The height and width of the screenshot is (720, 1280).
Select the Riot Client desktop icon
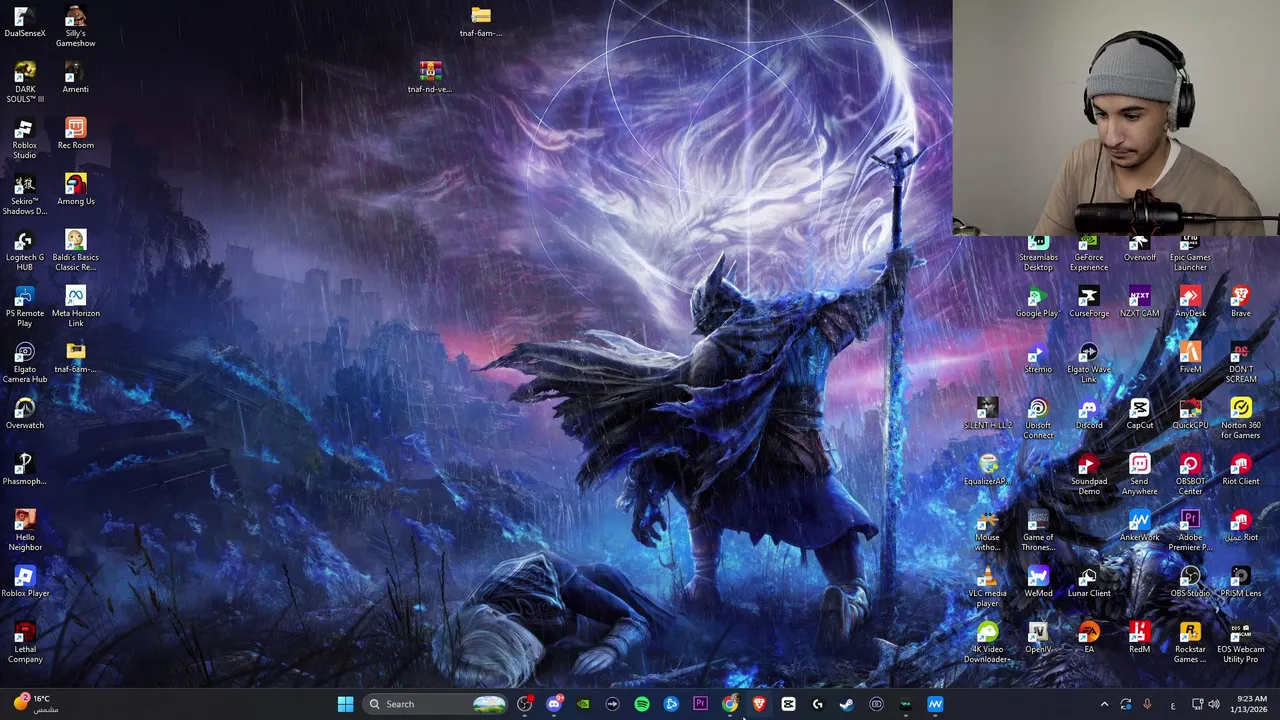[x=1241, y=470]
